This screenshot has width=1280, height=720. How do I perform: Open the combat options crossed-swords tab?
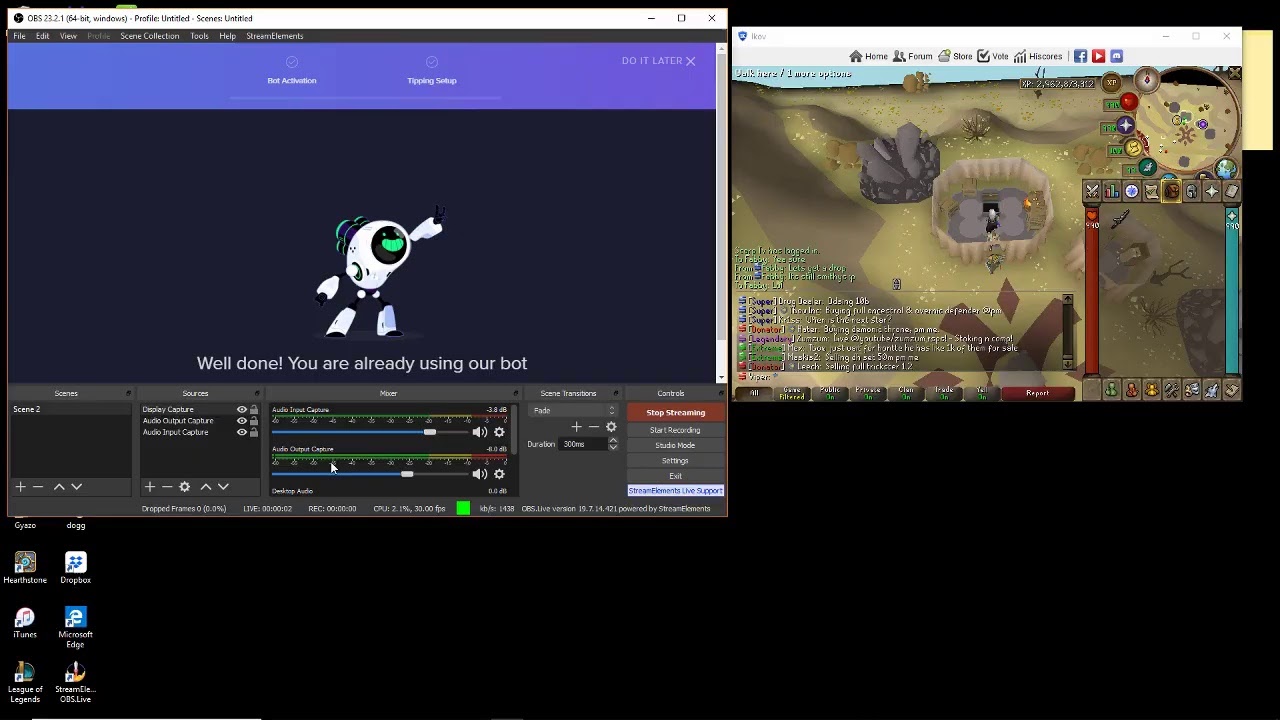1092,192
